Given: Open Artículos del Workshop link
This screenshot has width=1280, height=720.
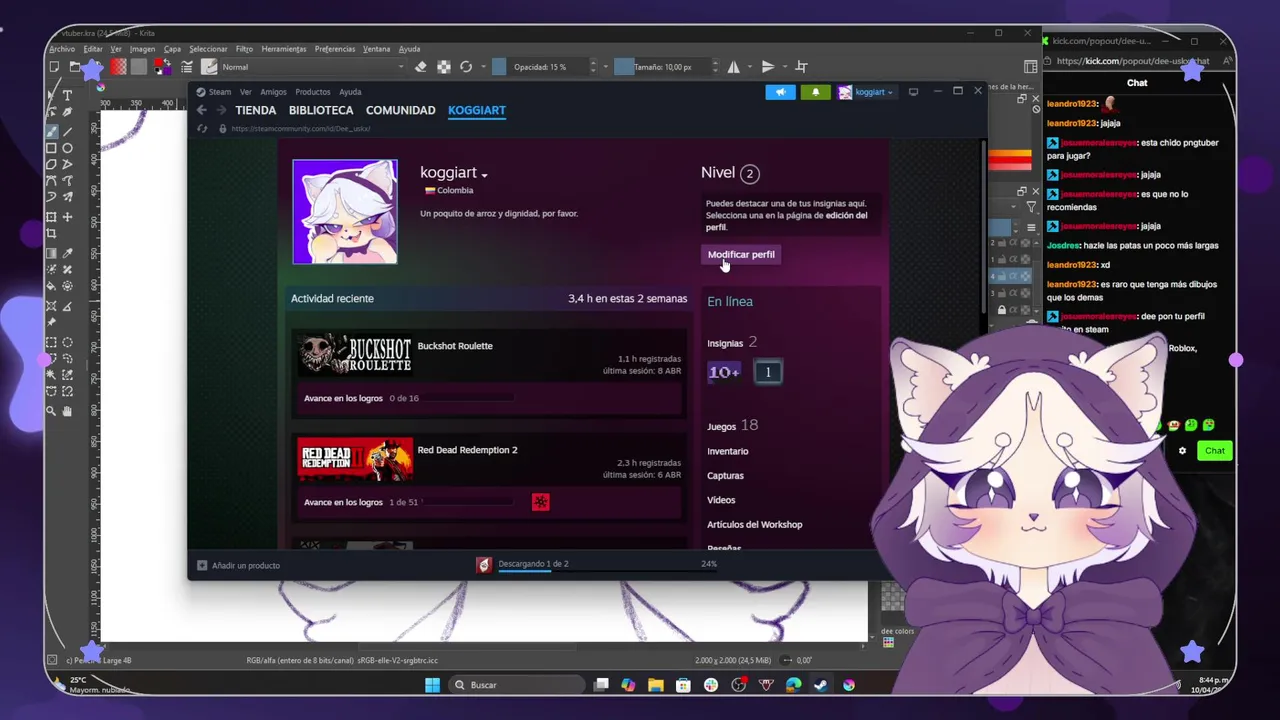Looking at the screenshot, I should (754, 524).
